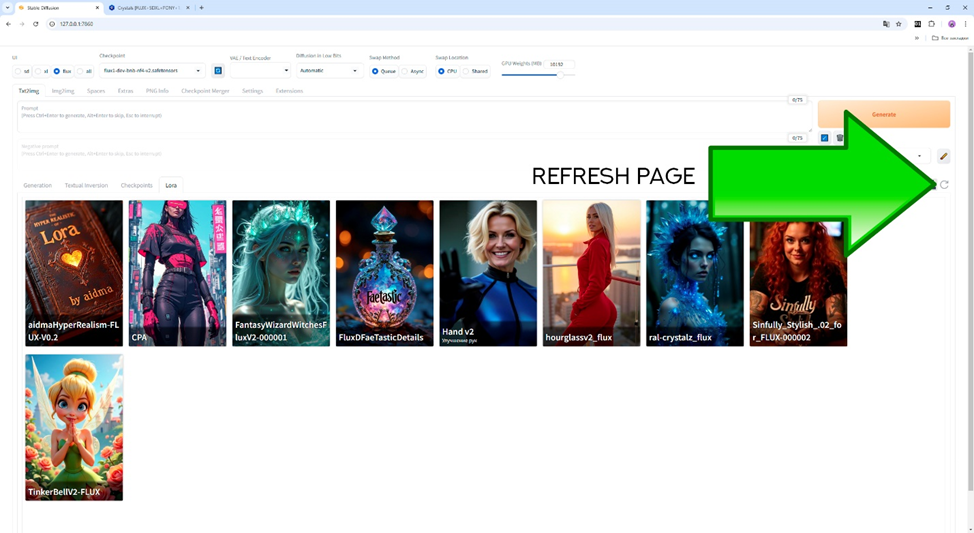This screenshot has height=533, width=974.
Task: Select the Lora sub-tab
Action: pyautogui.click(x=171, y=185)
